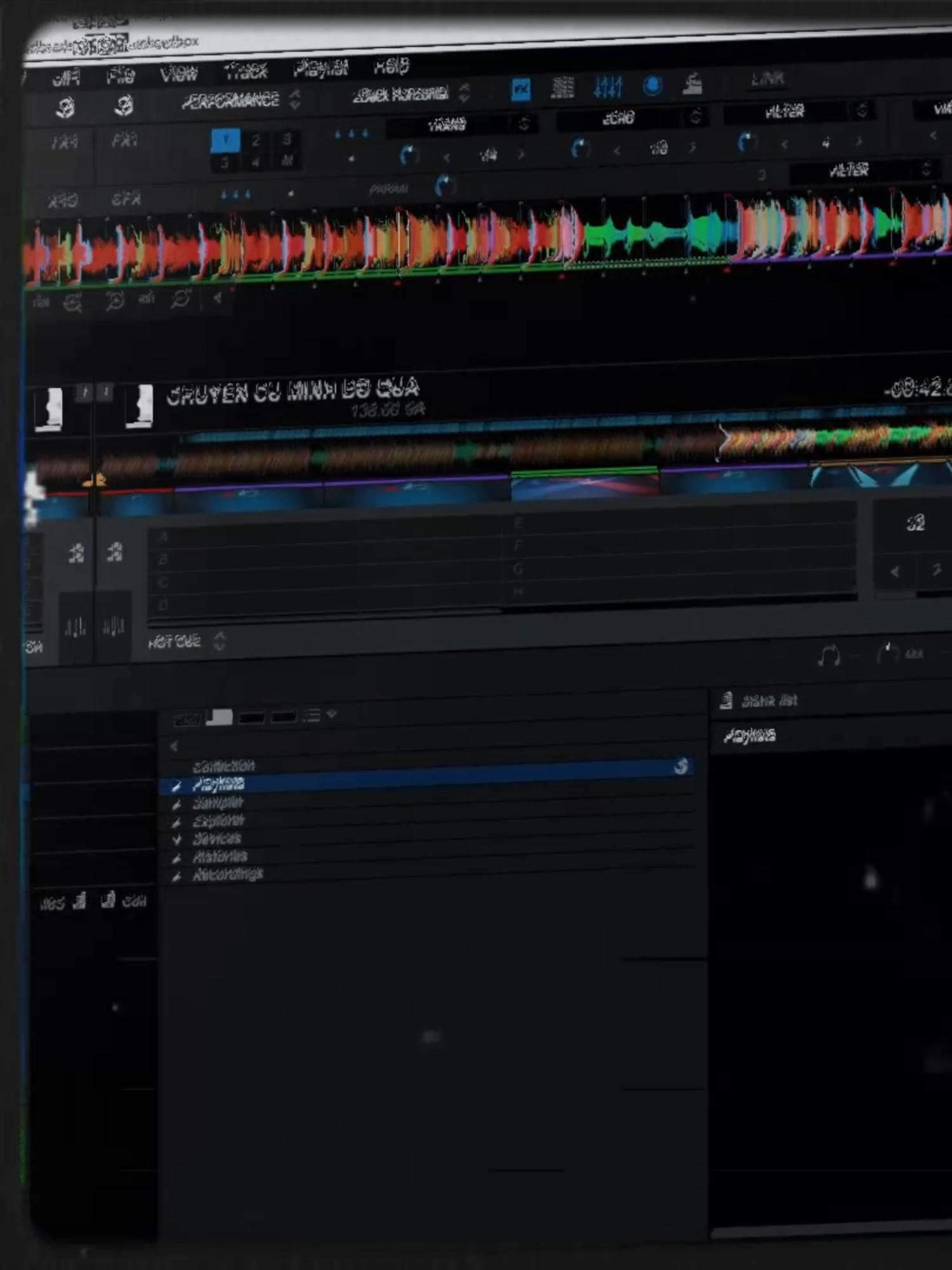952x1270 pixels.
Task: Decrease ECHO beat value with left arrow
Action: pyautogui.click(x=617, y=150)
